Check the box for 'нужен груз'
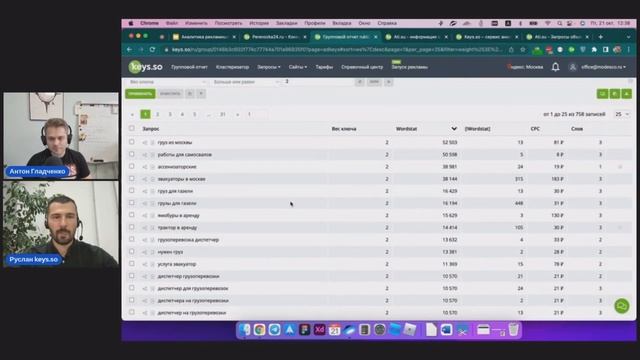Viewport: 640px width, 360px height. tap(131, 251)
